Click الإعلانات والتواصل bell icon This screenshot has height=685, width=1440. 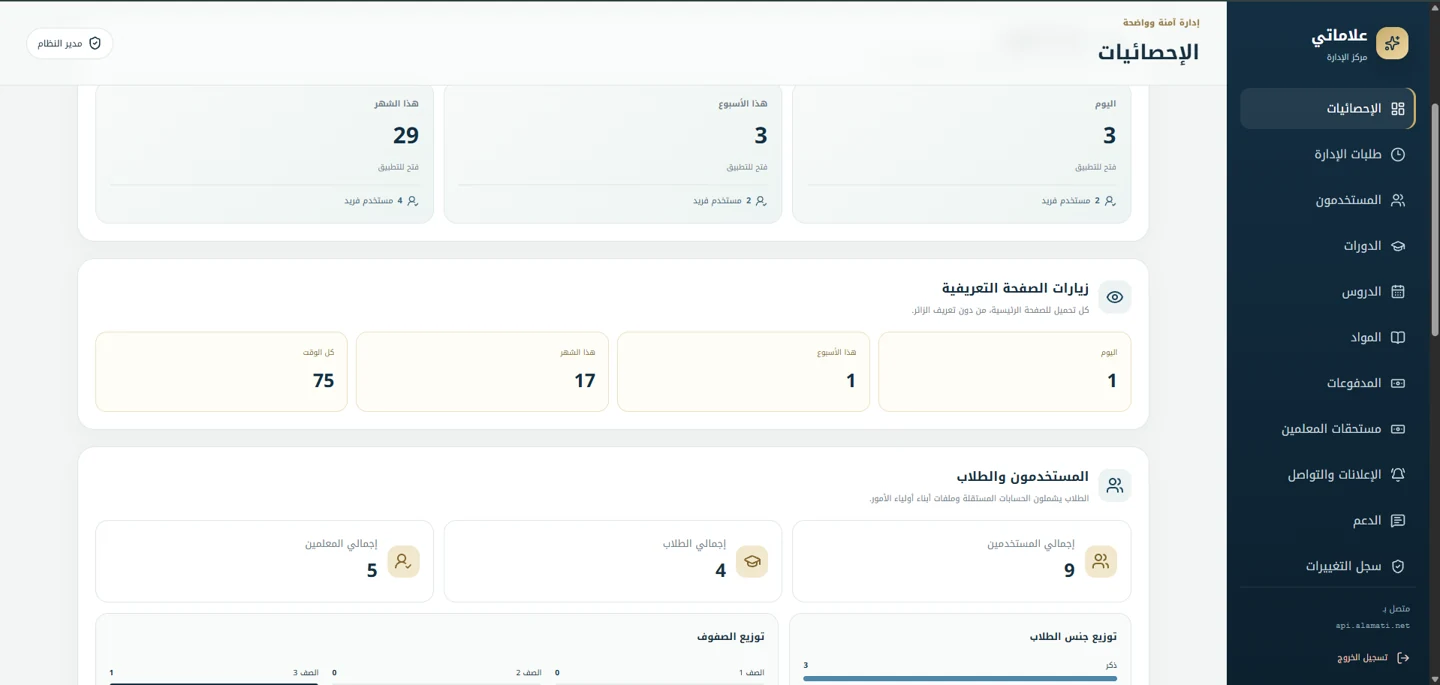click(x=1398, y=475)
